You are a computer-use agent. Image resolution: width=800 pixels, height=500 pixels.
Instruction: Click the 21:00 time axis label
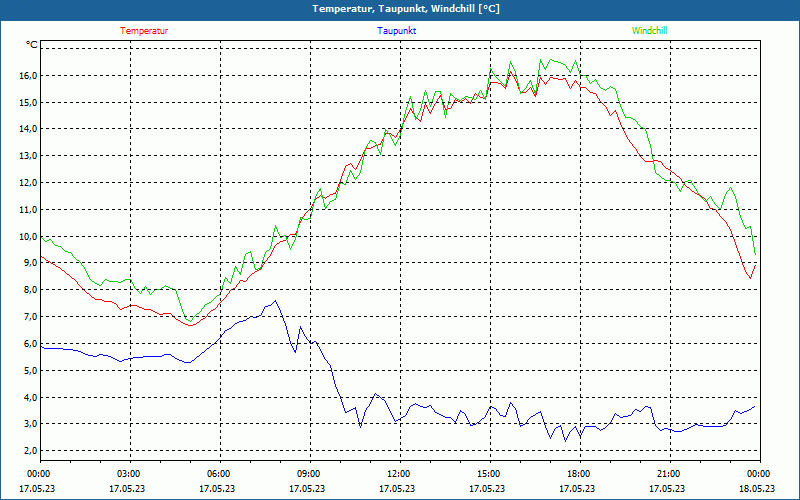669,474
